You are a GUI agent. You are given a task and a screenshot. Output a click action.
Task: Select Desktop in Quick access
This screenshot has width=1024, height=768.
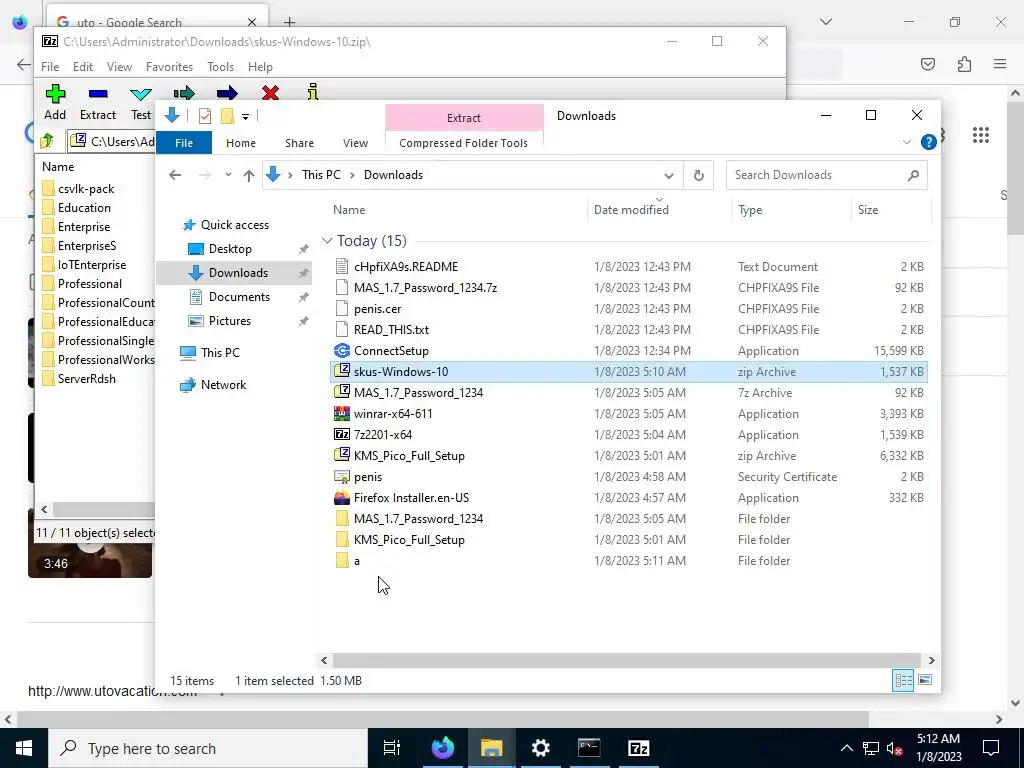[x=230, y=249]
